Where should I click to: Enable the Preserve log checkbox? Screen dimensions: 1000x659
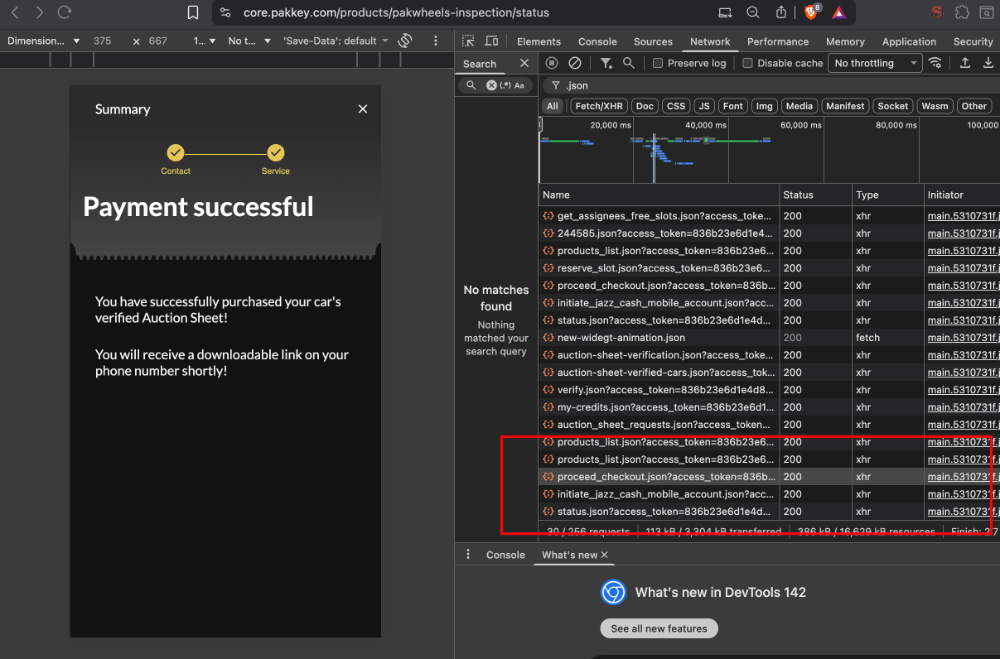(658, 63)
